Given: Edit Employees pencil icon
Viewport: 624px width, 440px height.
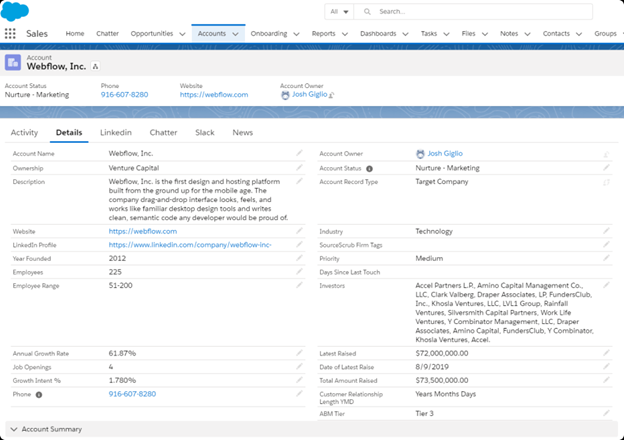Looking at the screenshot, I should [x=299, y=272].
